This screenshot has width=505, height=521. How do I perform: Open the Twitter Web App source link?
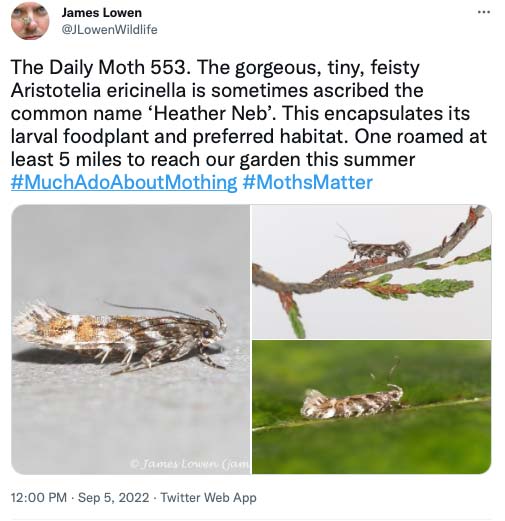pyautogui.click(x=208, y=497)
